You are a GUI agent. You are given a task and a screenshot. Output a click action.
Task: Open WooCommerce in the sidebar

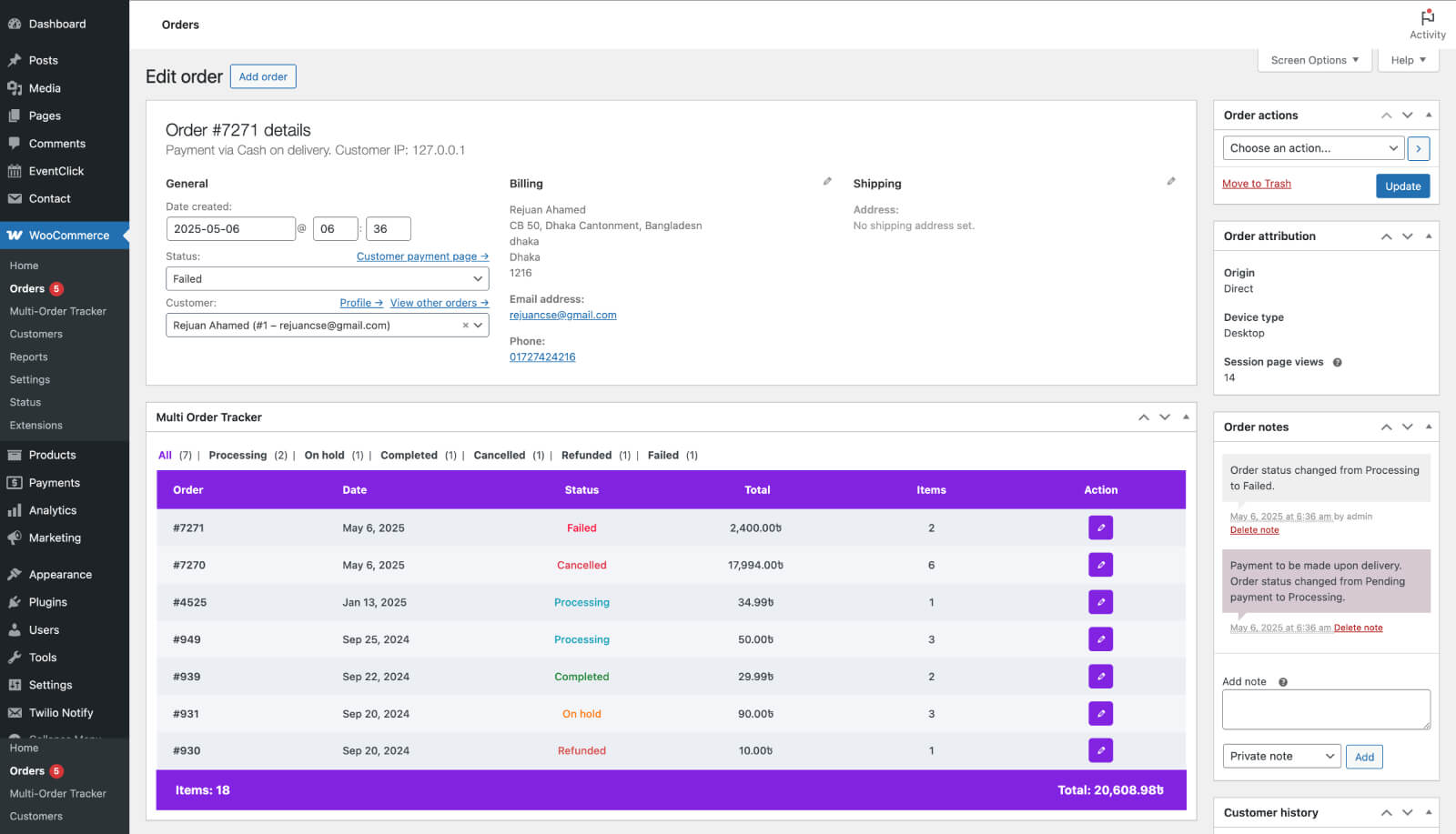[65, 236]
